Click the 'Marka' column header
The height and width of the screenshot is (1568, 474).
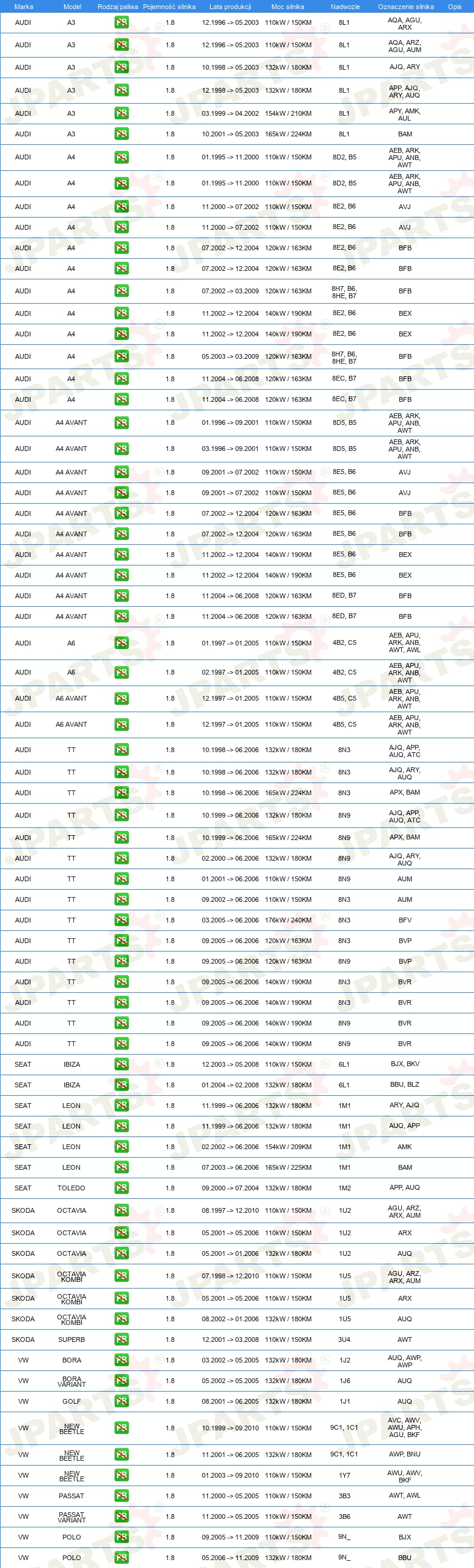(23, 7)
